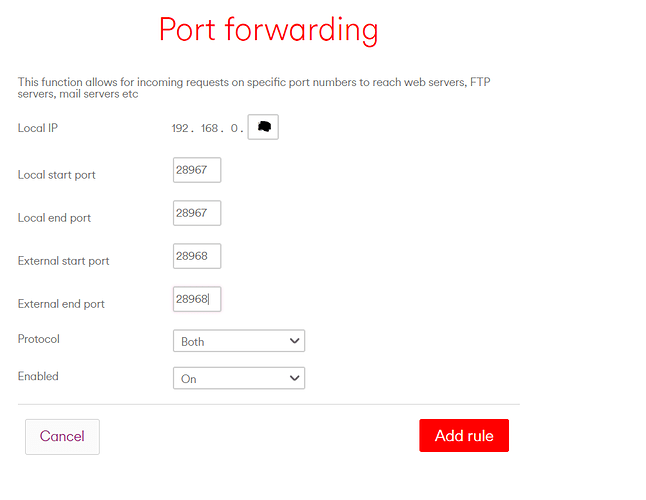Click the Local end port field
This screenshot has width=646, height=500.
click(x=197, y=213)
